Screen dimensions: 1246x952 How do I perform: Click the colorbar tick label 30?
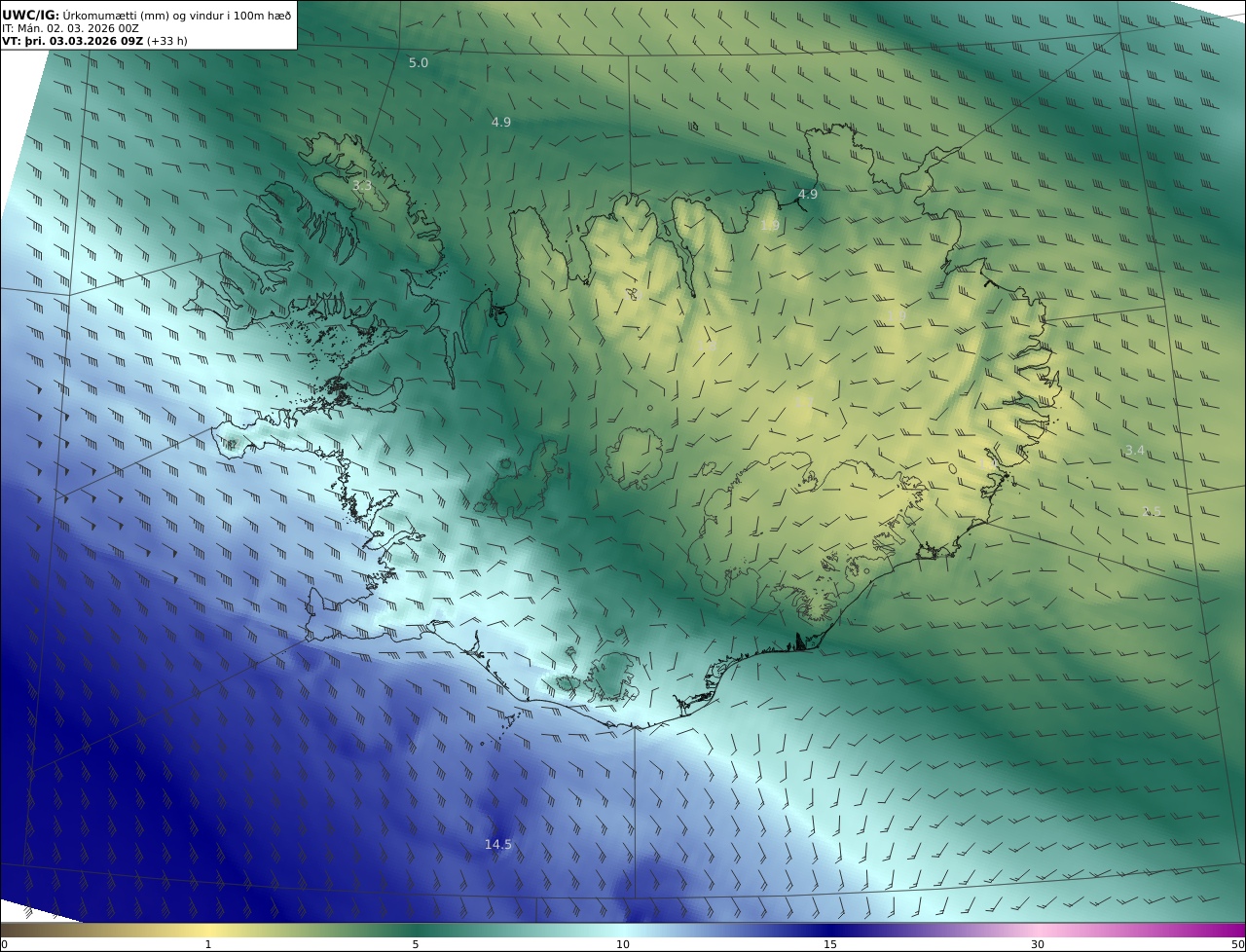point(1038,944)
